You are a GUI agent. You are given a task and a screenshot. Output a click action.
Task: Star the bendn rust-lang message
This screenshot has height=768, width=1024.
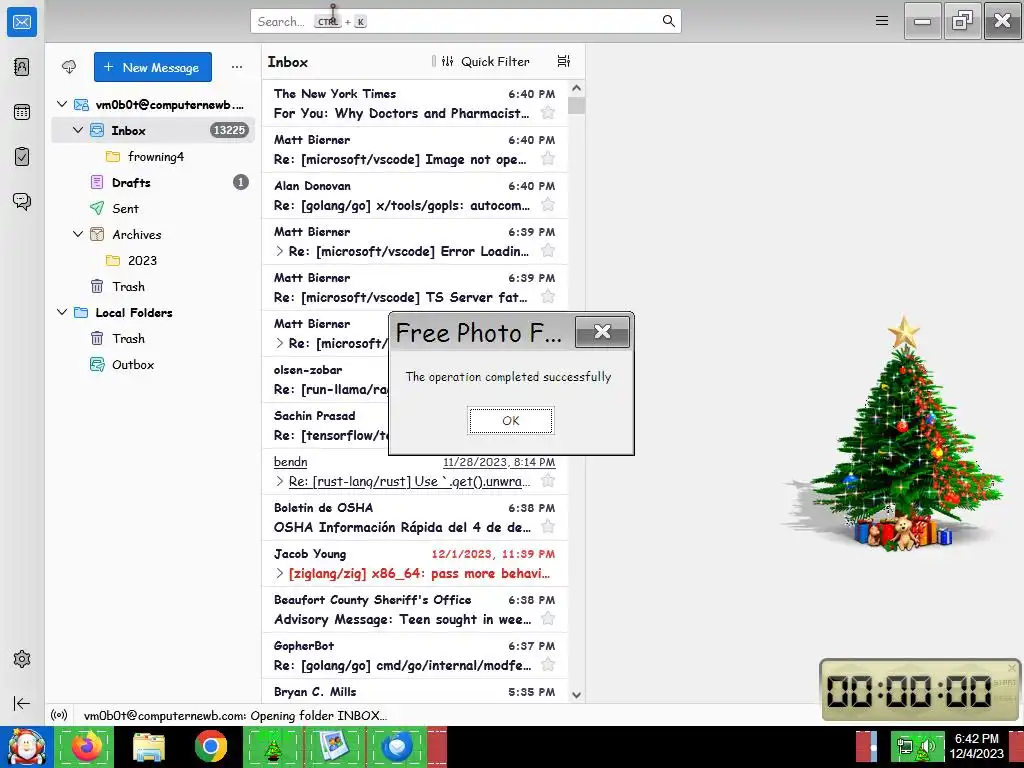pyautogui.click(x=548, y=481)
